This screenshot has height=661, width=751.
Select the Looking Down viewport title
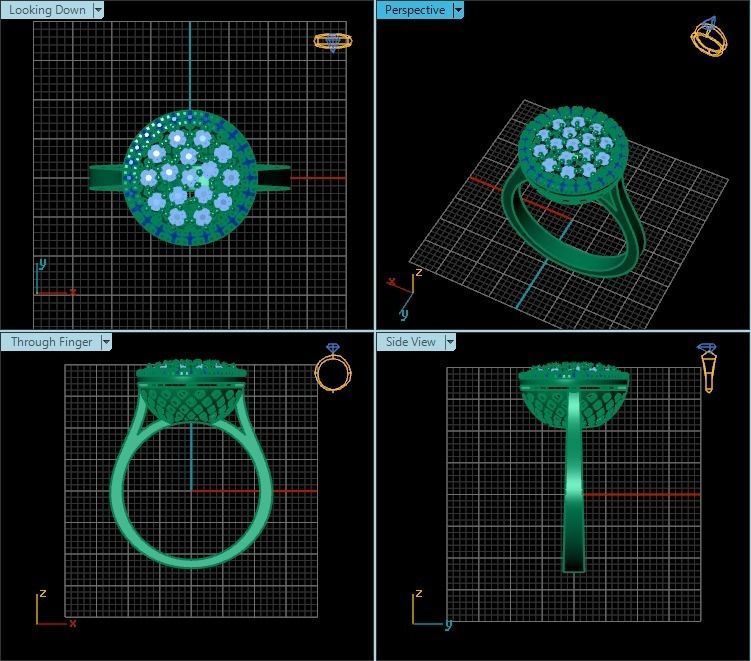pyautogui.click(x=47, y=10)
